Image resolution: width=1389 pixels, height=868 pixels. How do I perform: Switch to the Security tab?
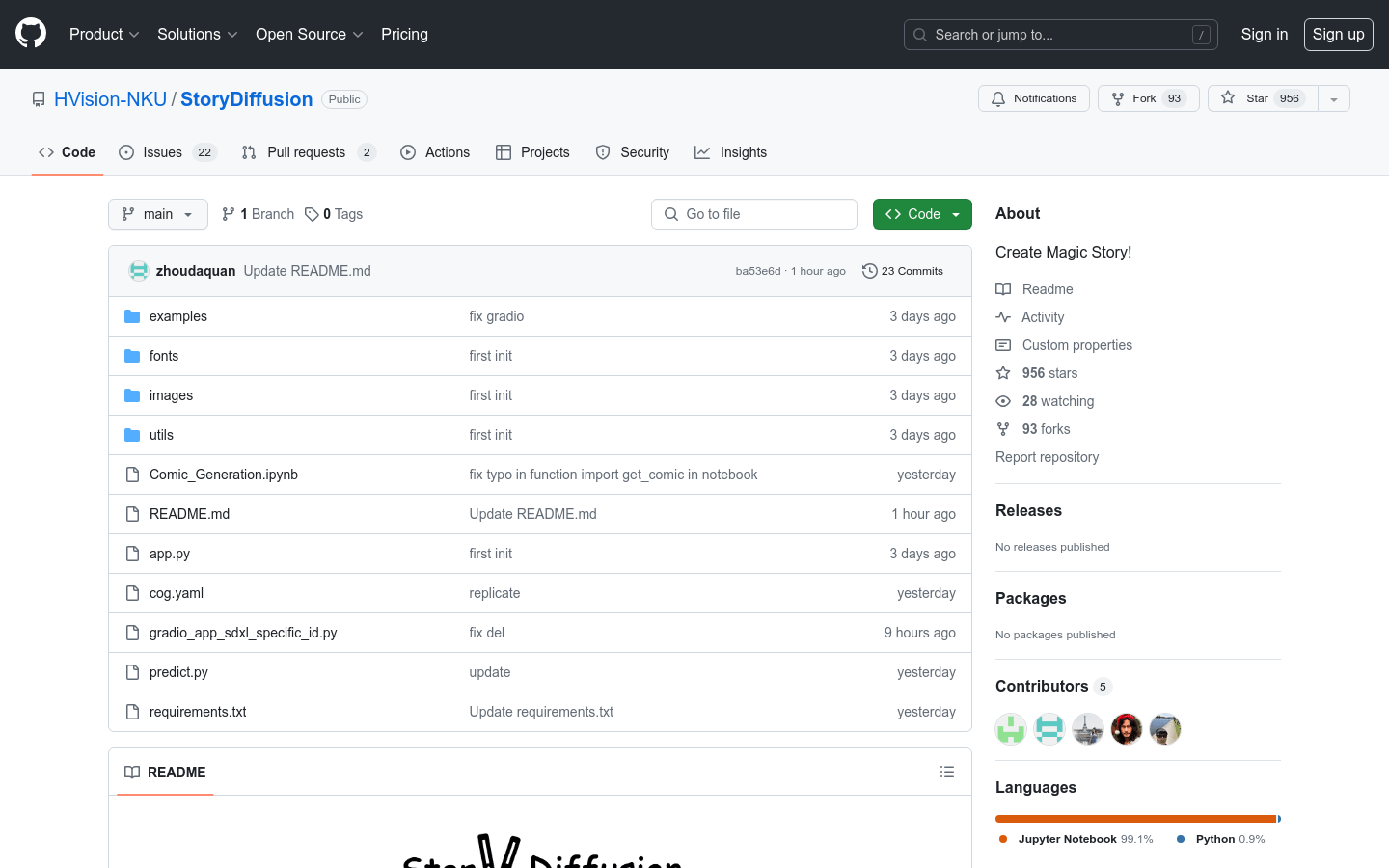[x=633, y=152]
